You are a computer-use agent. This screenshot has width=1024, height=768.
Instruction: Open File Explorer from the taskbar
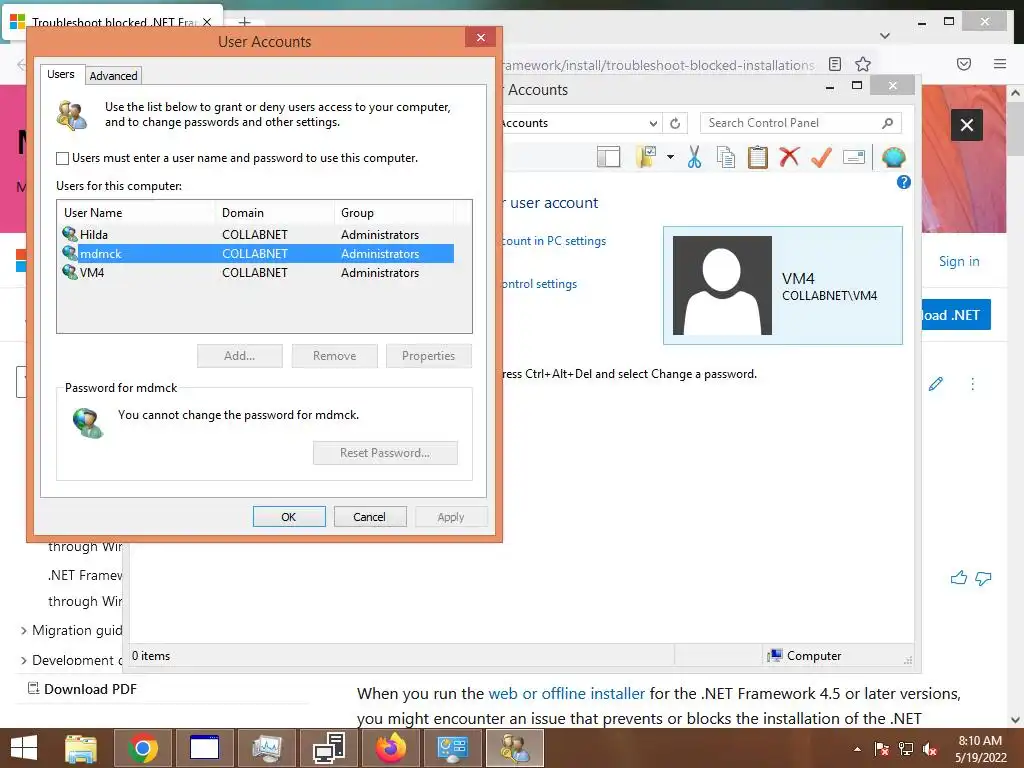coord(81,748)
